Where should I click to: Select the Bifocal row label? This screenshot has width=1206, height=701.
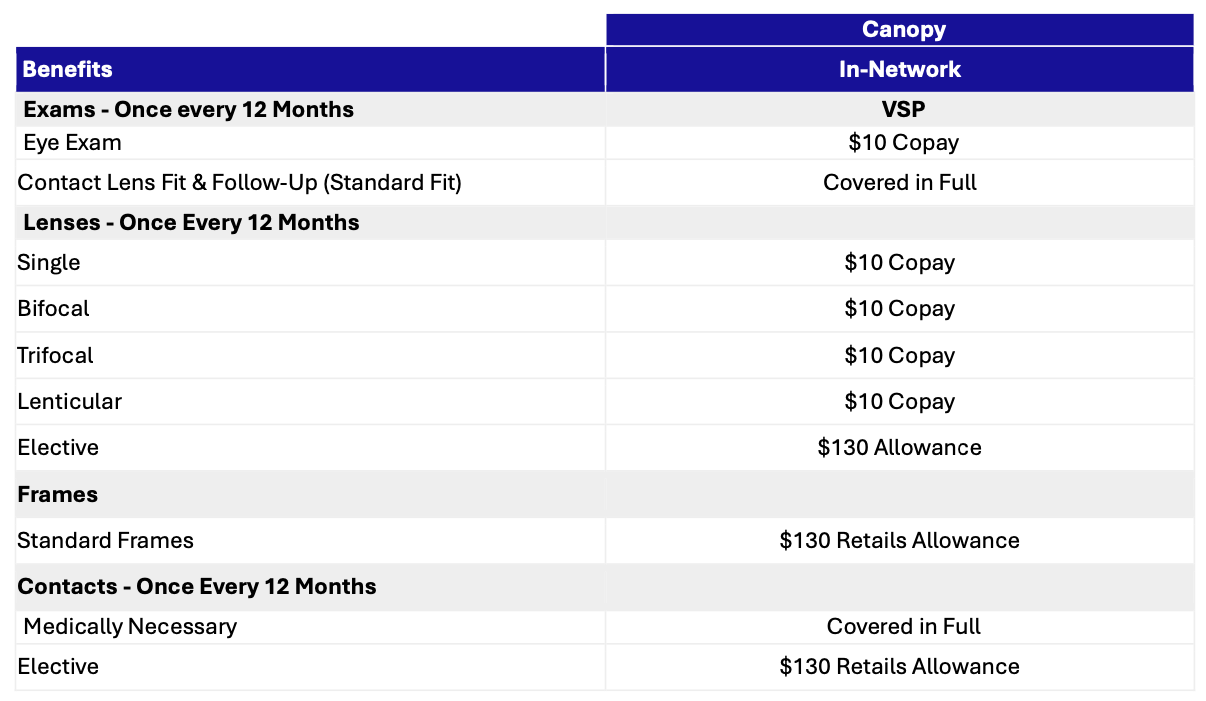pos(54,309)
